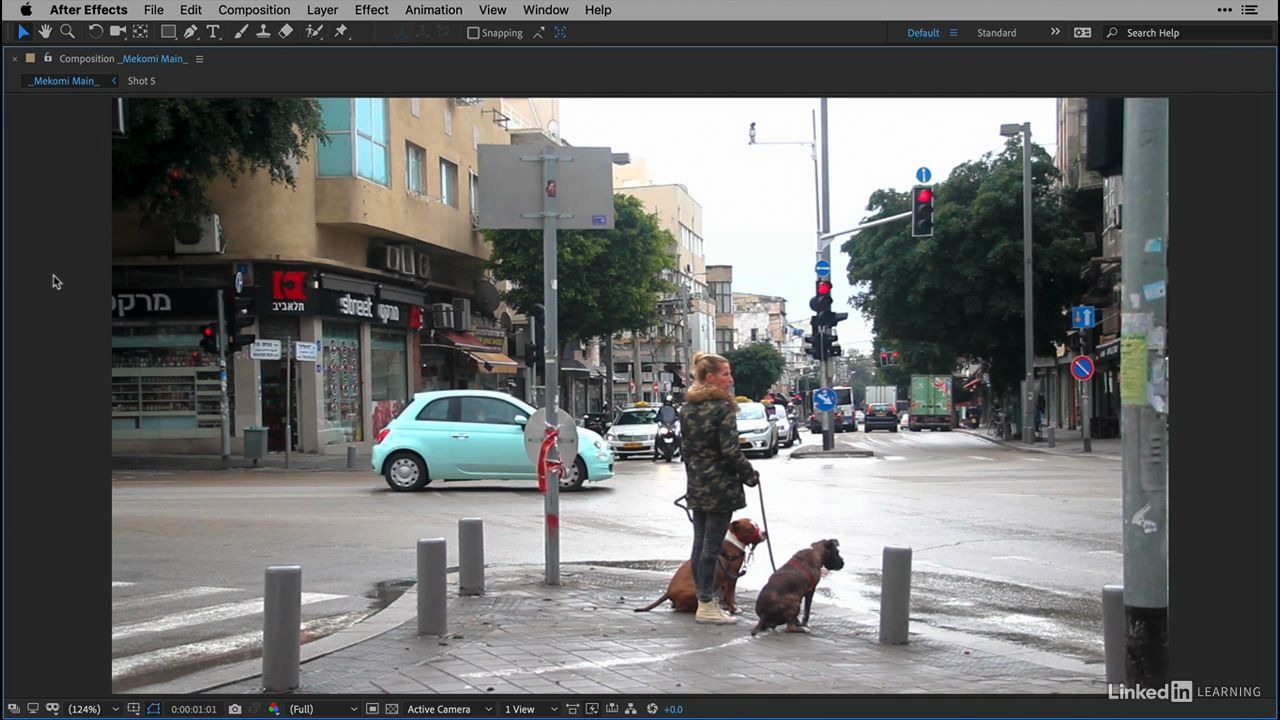Toggle the transparency grid

tap(391, 709)
